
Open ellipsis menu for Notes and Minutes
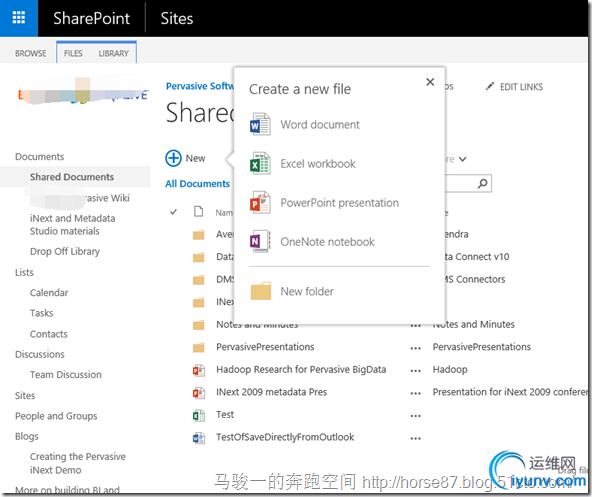pos(416,326)
